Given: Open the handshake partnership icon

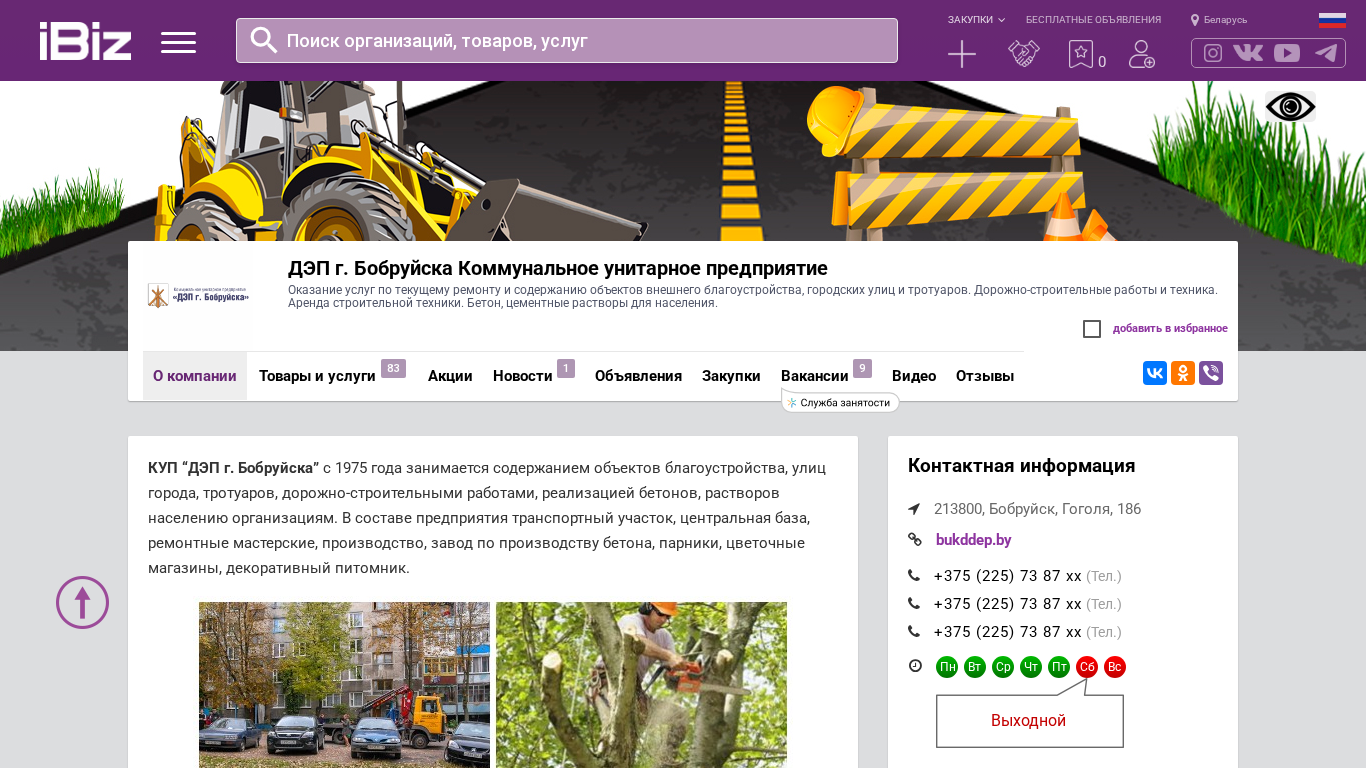Looking at the screenshot, I should coord(1024,54).
